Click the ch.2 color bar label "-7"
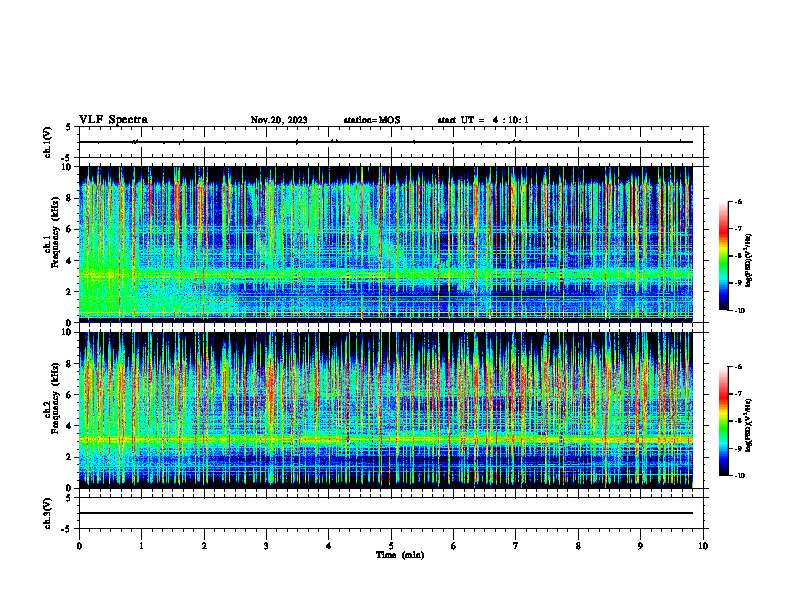The width and height of the screenshot is (792, 612). pos(738,394)
